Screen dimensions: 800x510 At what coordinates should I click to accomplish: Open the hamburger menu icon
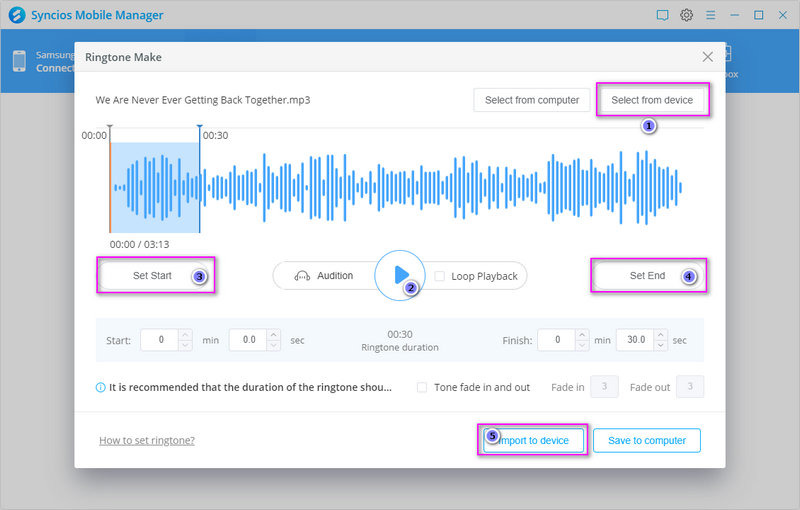click(710, 15)
